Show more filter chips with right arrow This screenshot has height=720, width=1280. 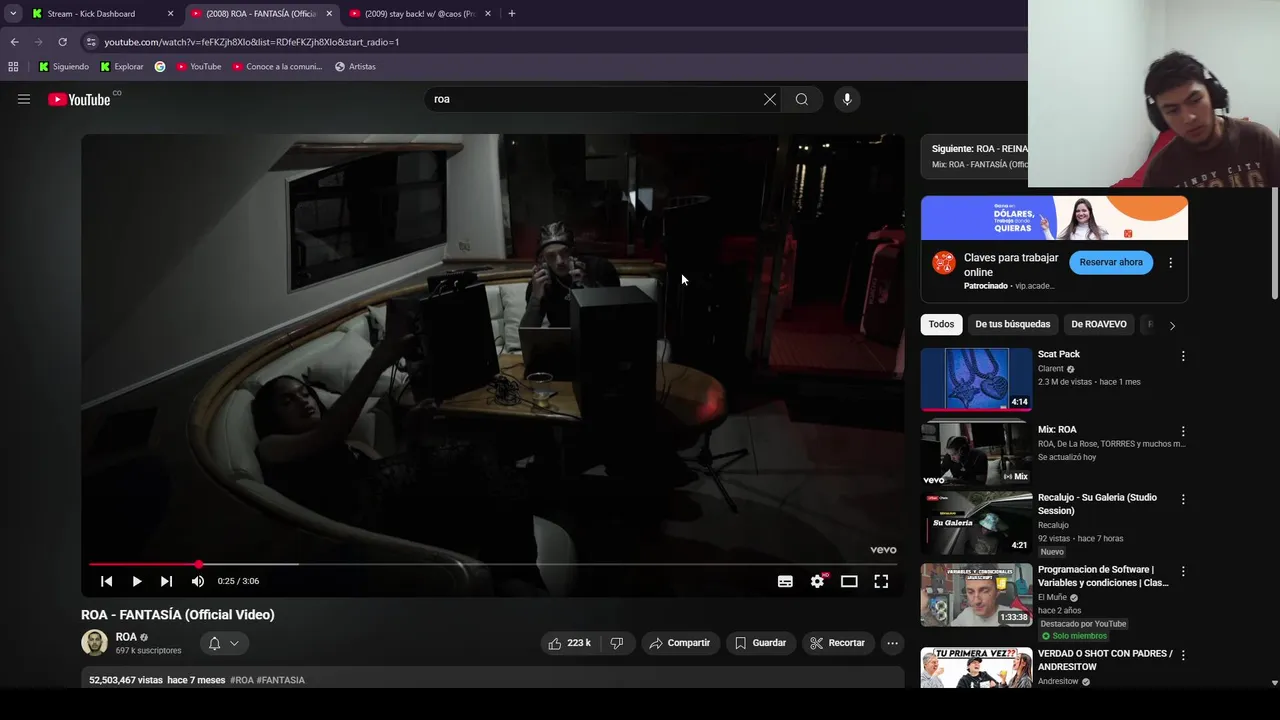click(x=1172, y=325)
